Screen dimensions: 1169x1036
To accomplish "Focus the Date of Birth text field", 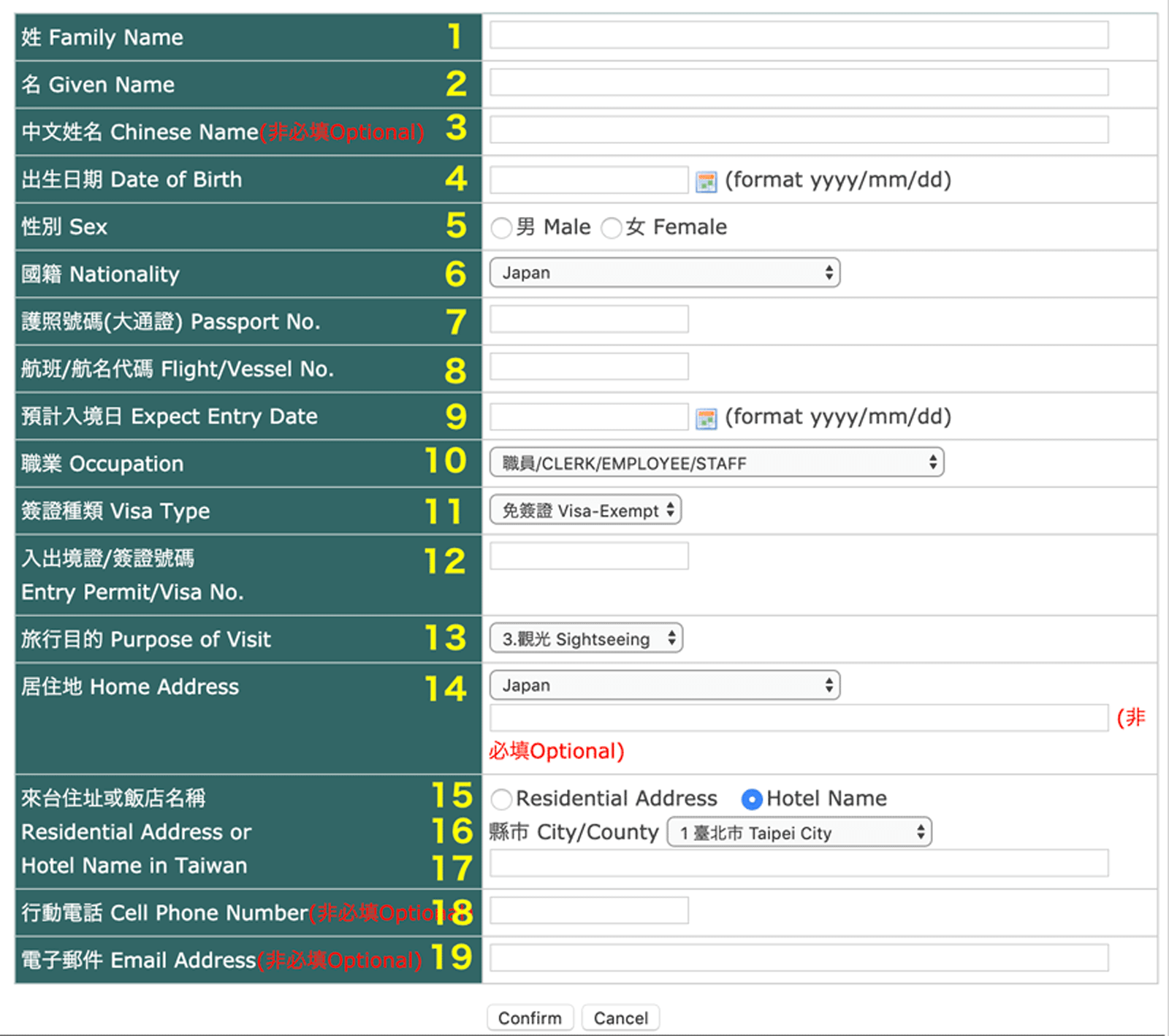I will tap(589, 180).
